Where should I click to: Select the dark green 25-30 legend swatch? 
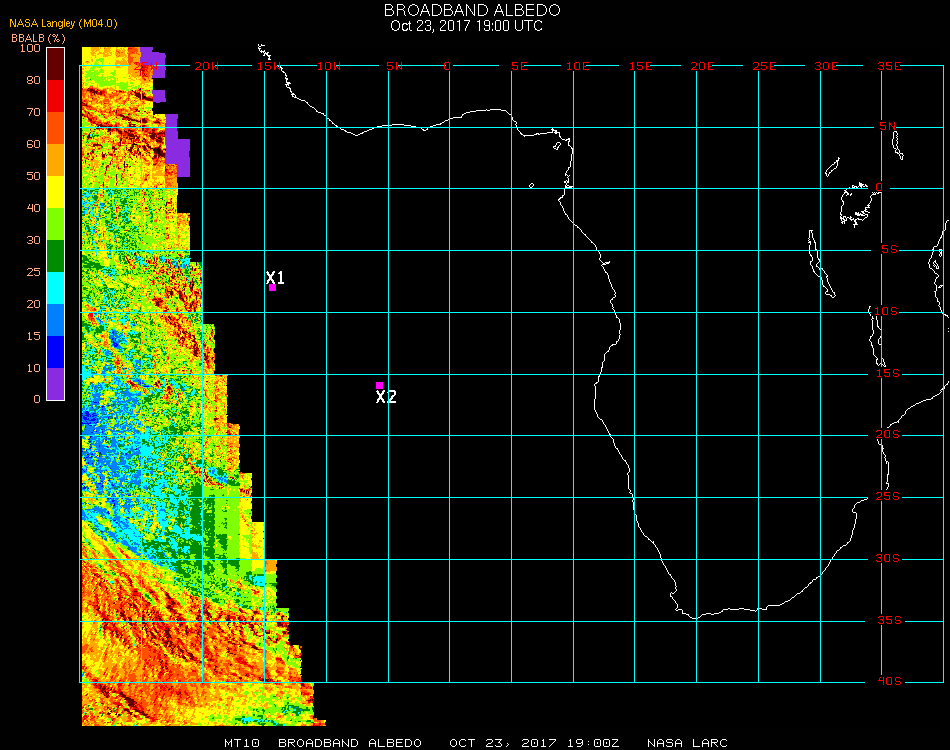tap(56, 256)
